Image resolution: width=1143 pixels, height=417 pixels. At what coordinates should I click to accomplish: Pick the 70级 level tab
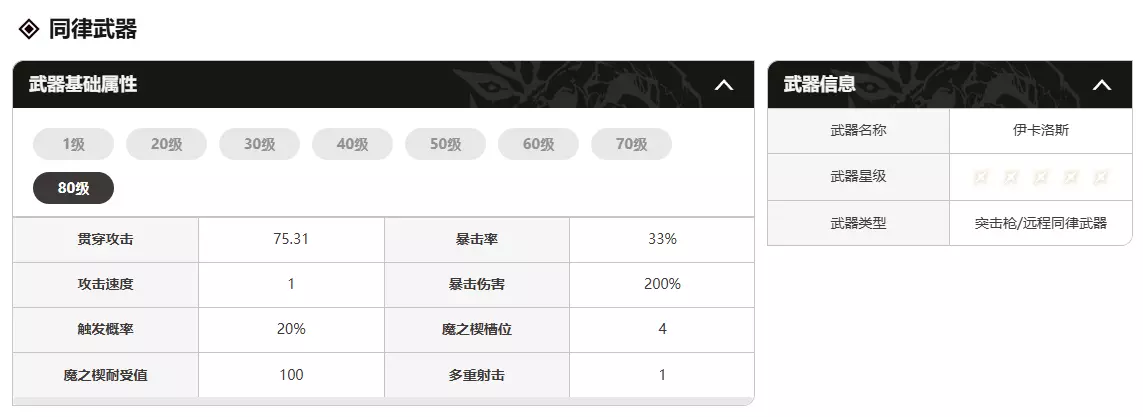[631, 144]
